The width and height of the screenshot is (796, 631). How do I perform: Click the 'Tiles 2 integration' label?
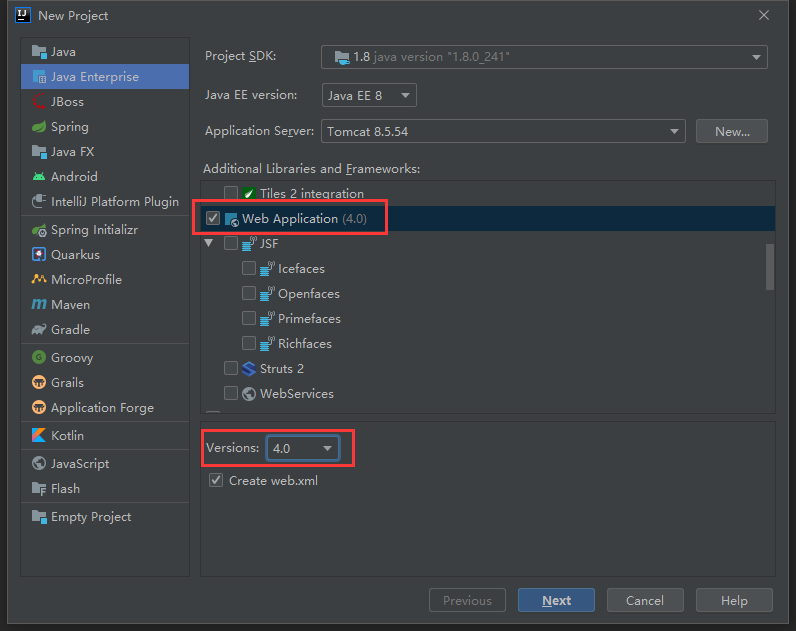pyautogui.click(x=312, y=193)
